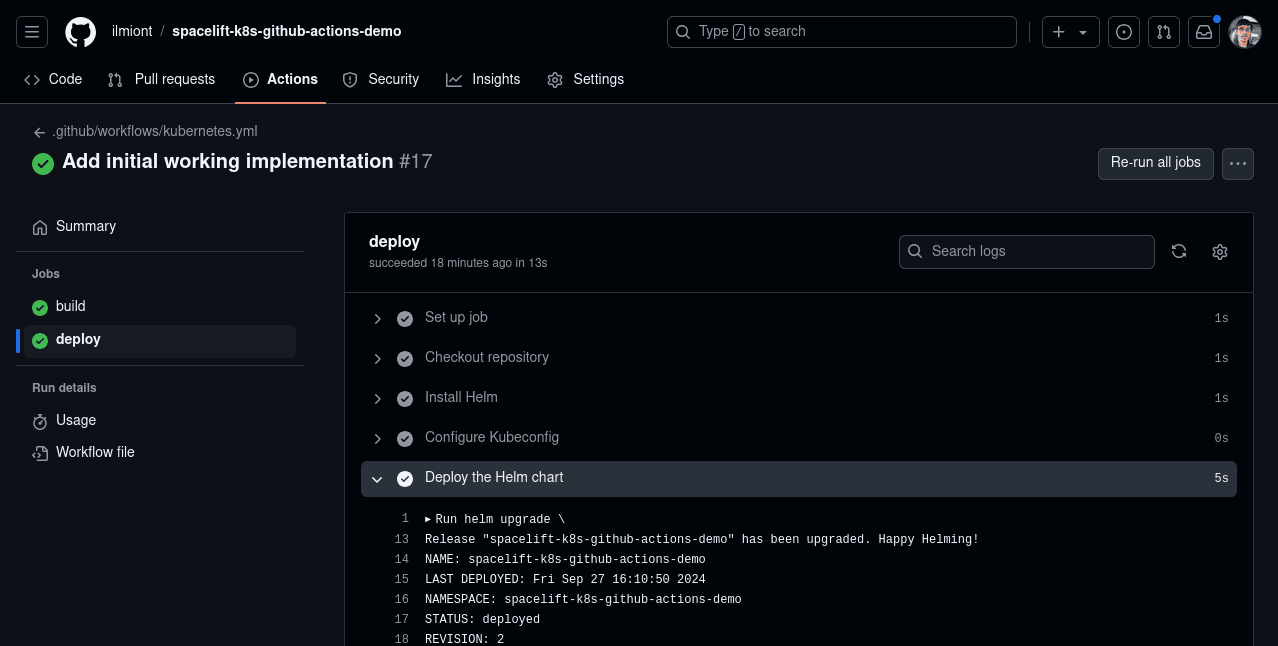1278x646 pixels.
Task: Expand the Install Helm step
Action: tap(799, 398)
